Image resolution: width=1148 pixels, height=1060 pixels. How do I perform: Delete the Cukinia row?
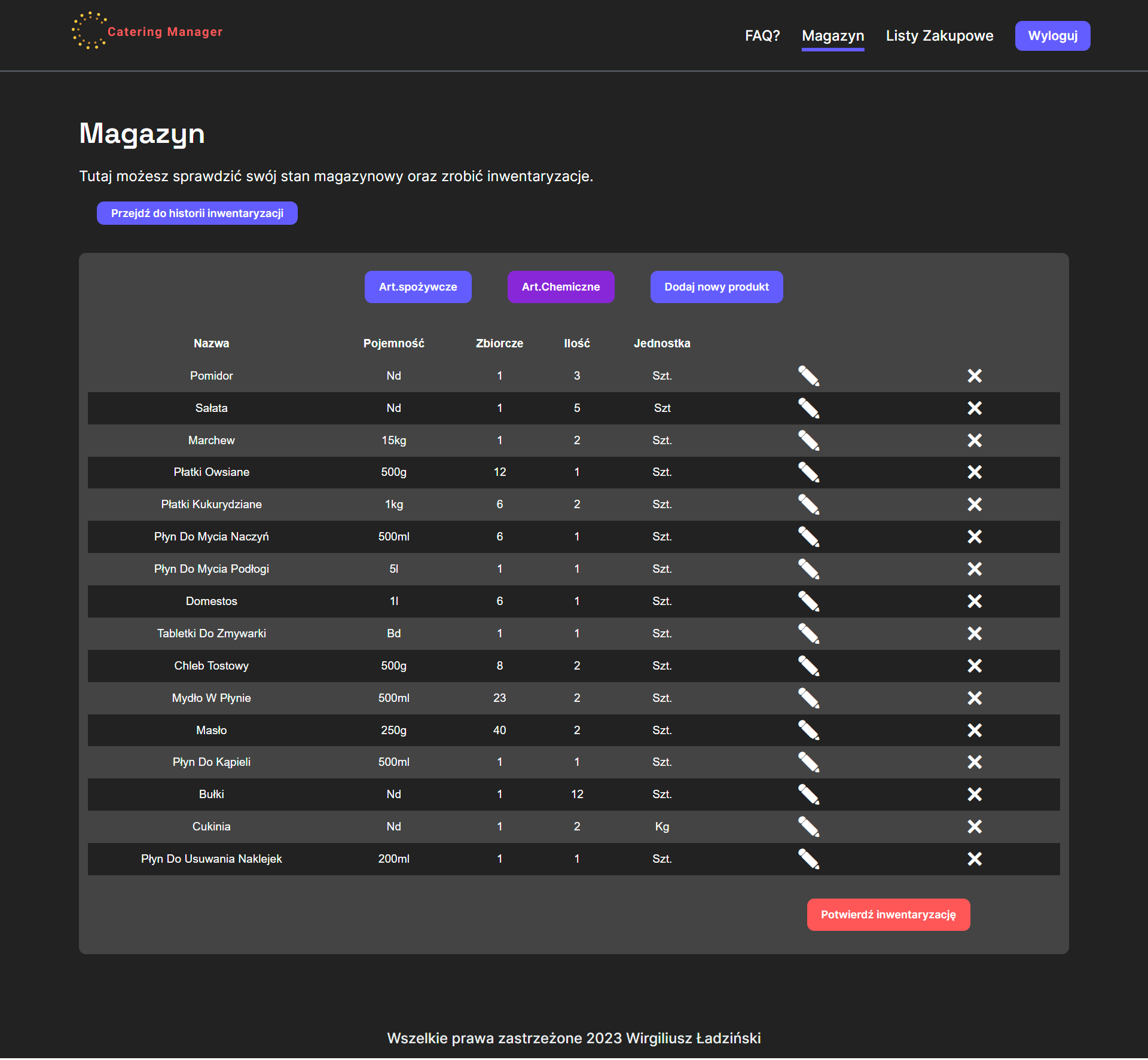(975, 827)
